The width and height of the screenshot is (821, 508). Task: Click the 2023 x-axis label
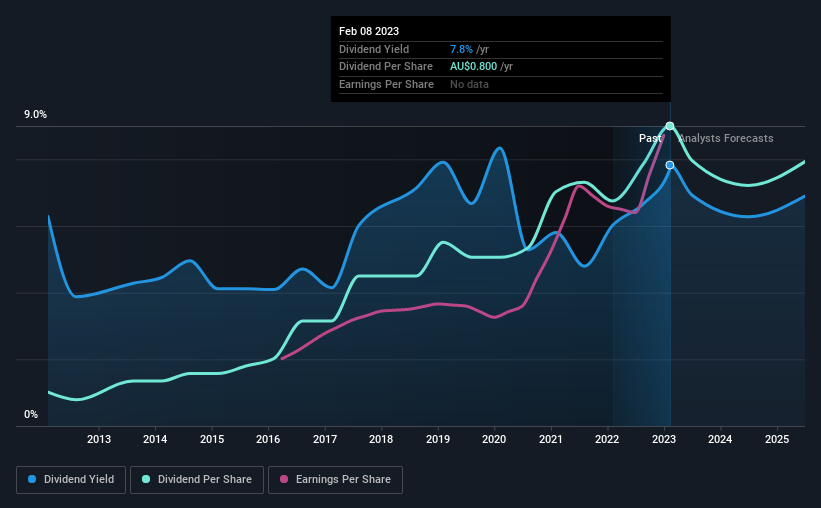pos(664,439)
